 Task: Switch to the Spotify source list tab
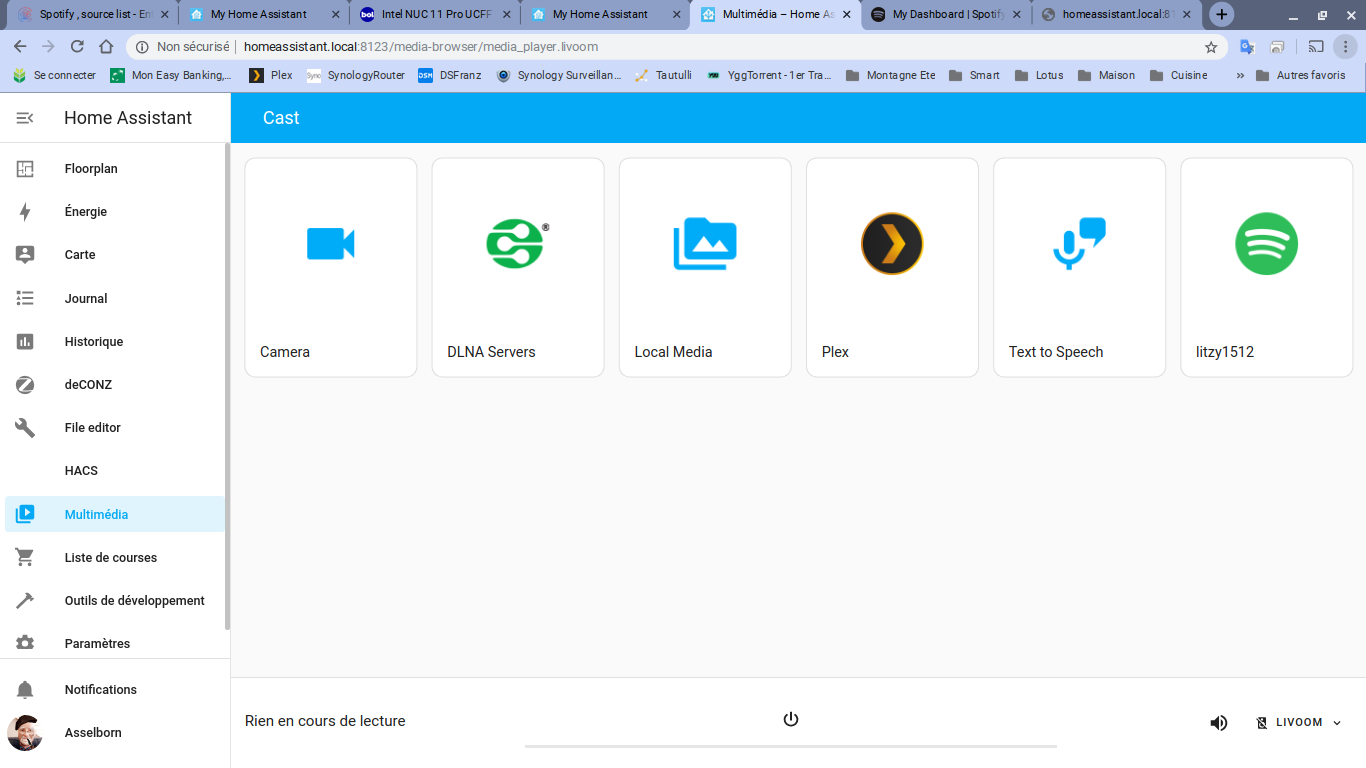(x=92, y=14)
